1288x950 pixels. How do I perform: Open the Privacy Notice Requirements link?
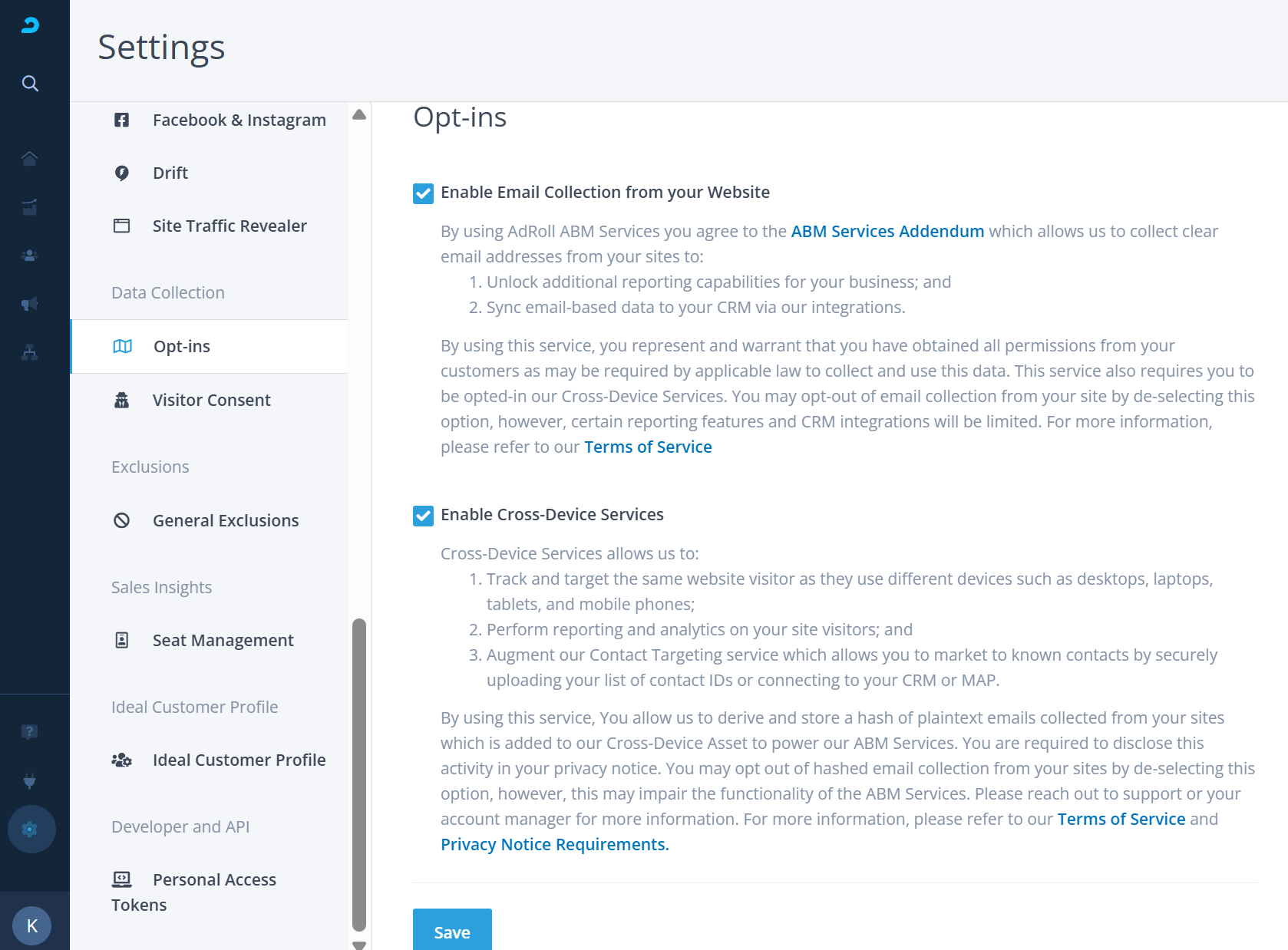(x=554, y=845)
